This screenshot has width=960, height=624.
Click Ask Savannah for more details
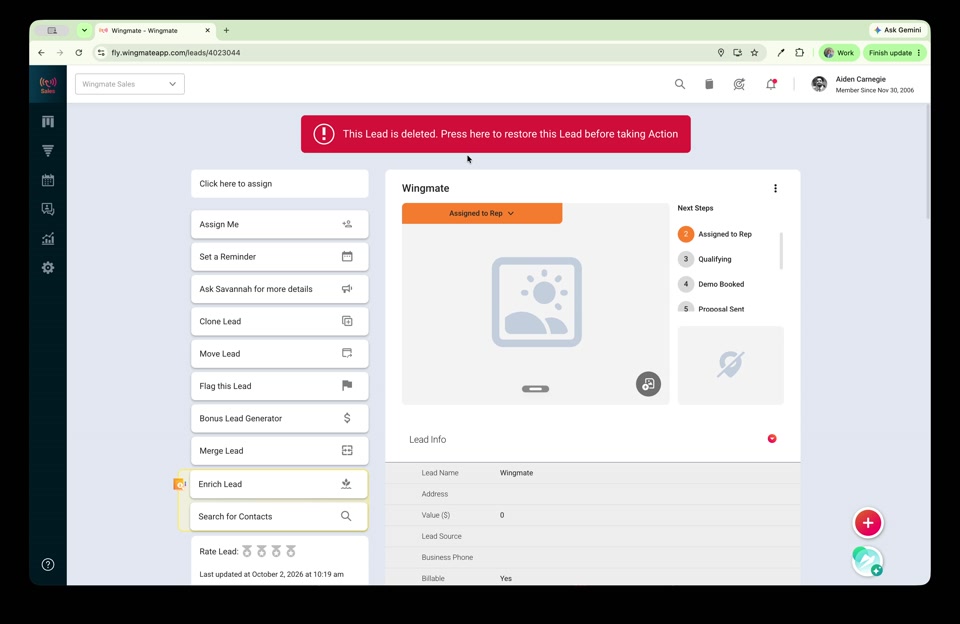tap(280, 289)
